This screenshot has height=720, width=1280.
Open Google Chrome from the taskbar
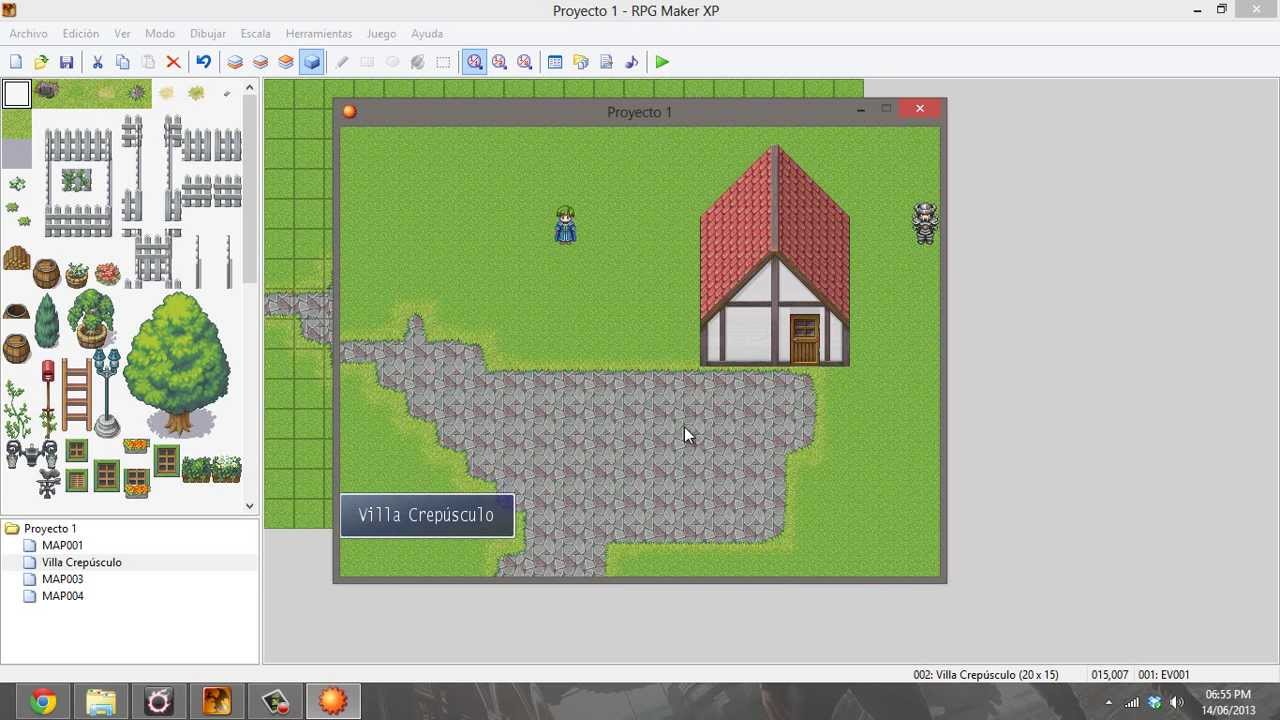[43, 702]
